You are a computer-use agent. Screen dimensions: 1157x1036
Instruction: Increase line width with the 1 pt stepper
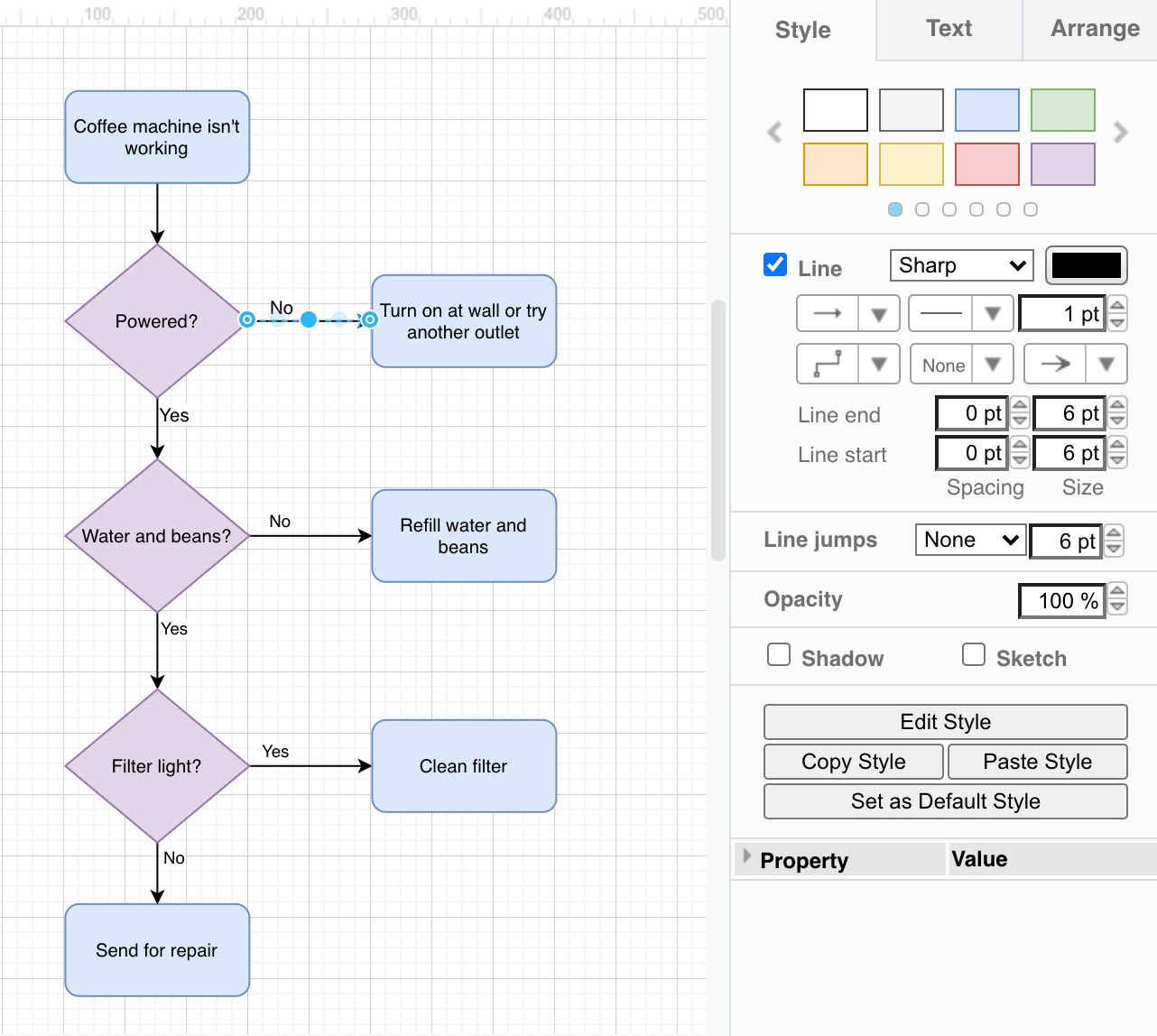[1116, 307]
